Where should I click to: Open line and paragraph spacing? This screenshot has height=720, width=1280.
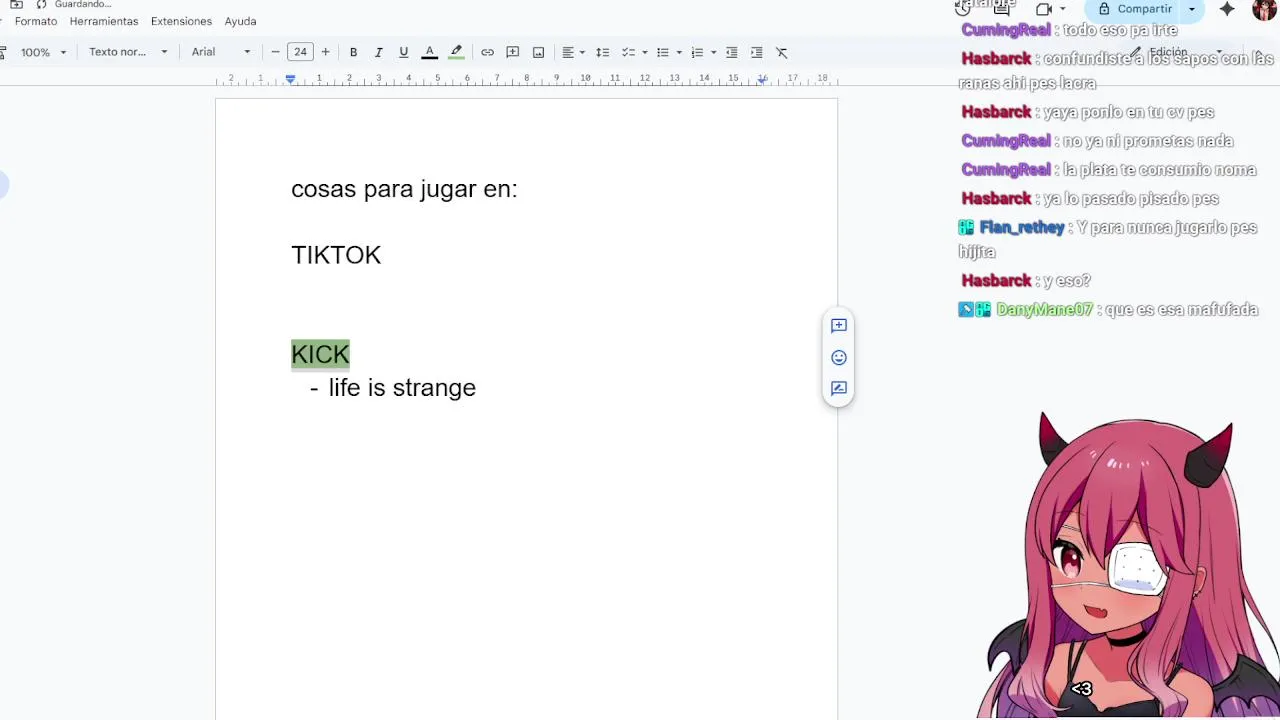[602, 52]
